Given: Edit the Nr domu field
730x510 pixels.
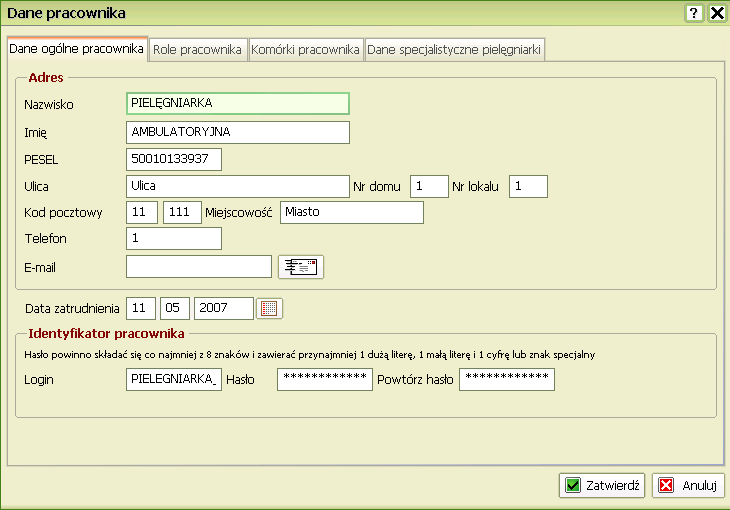Looking at the screenshot, I should click(429, 186).
